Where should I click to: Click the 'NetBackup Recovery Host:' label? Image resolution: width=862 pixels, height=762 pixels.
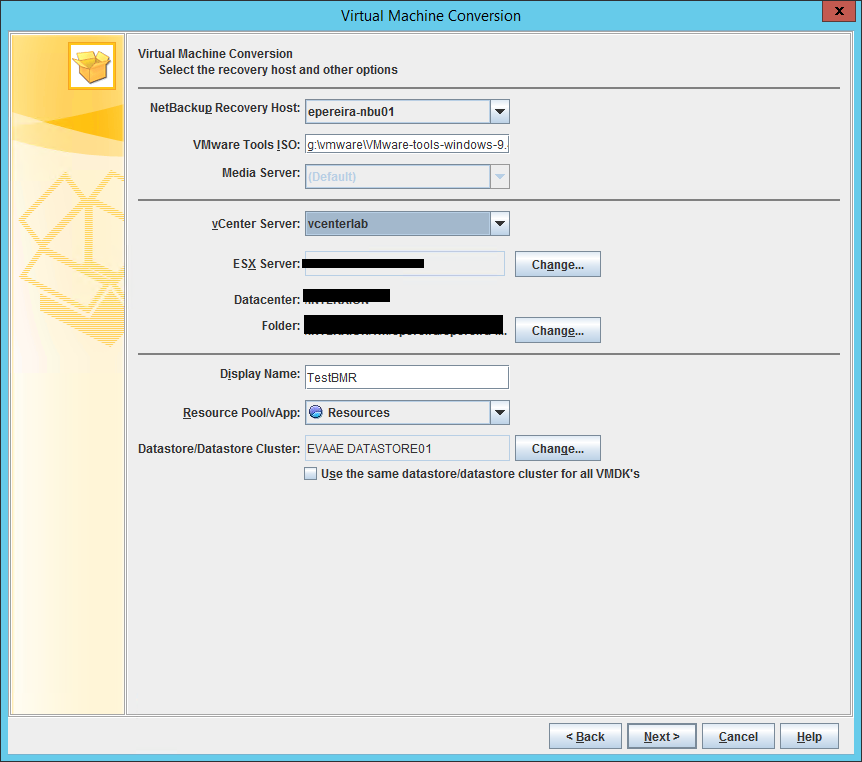pos(225,108)
